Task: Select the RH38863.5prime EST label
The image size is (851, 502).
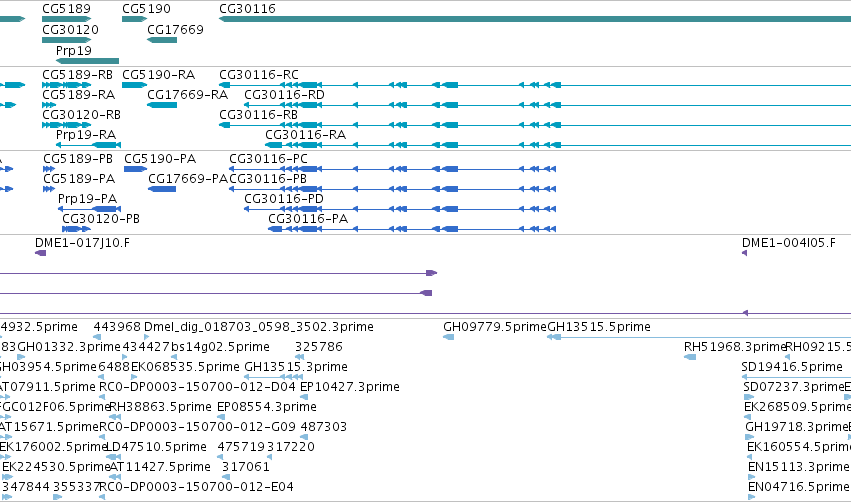Action: (161, 406)
